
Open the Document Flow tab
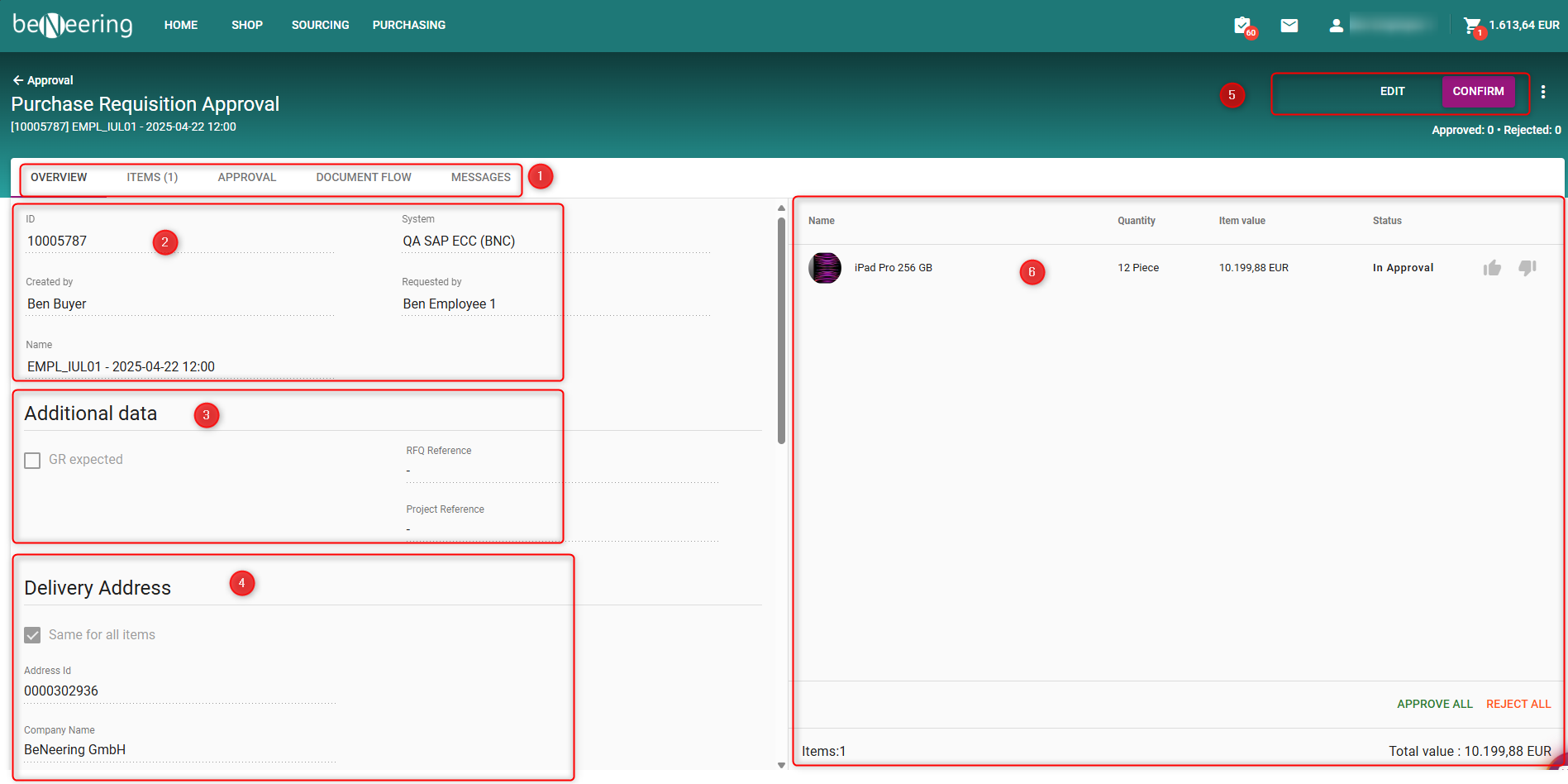tap(363, 178)
